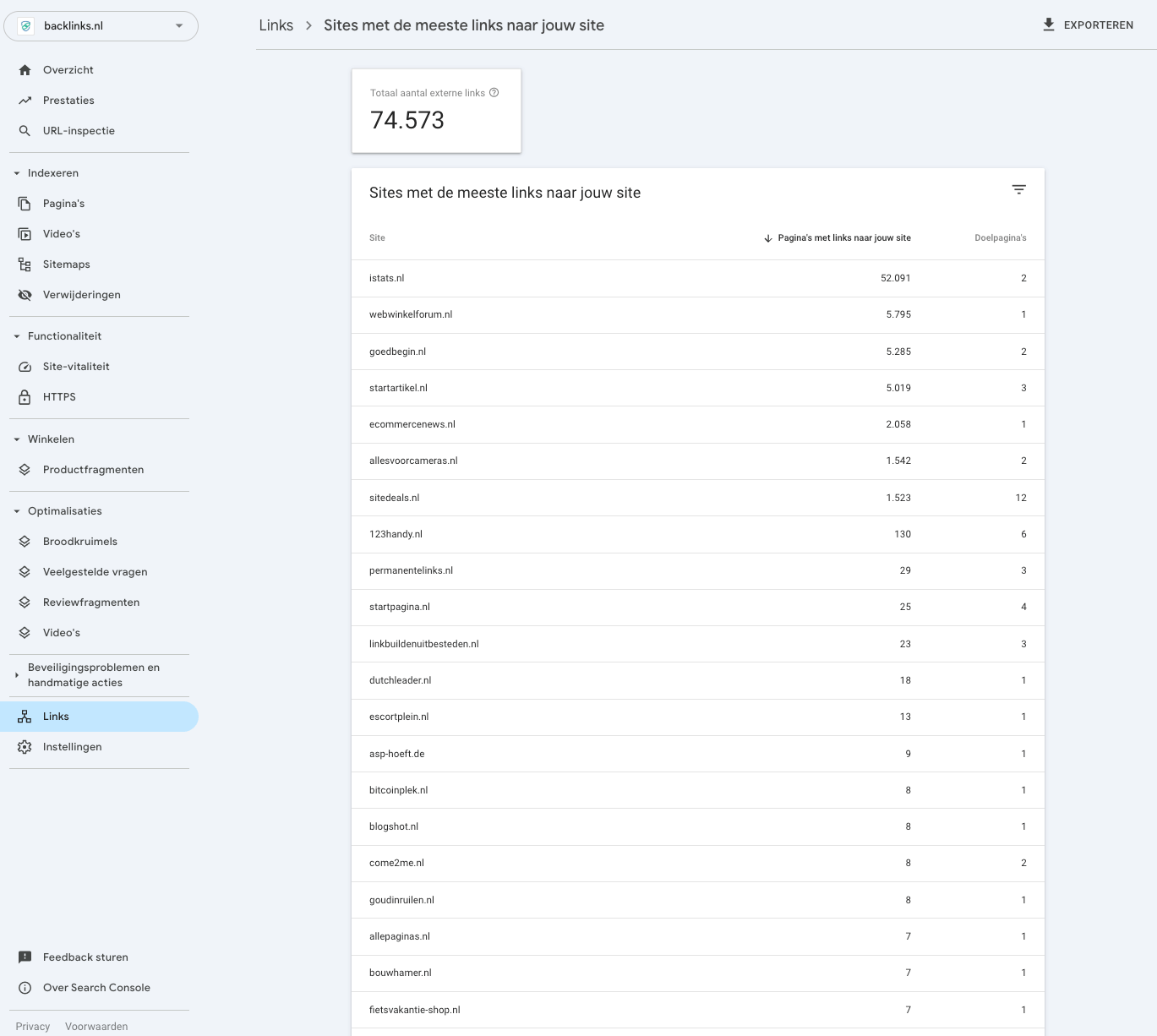Select the URL-inspectie magnifier icon
This screenshot has height=1036, width=1157.
click(25, 130)
